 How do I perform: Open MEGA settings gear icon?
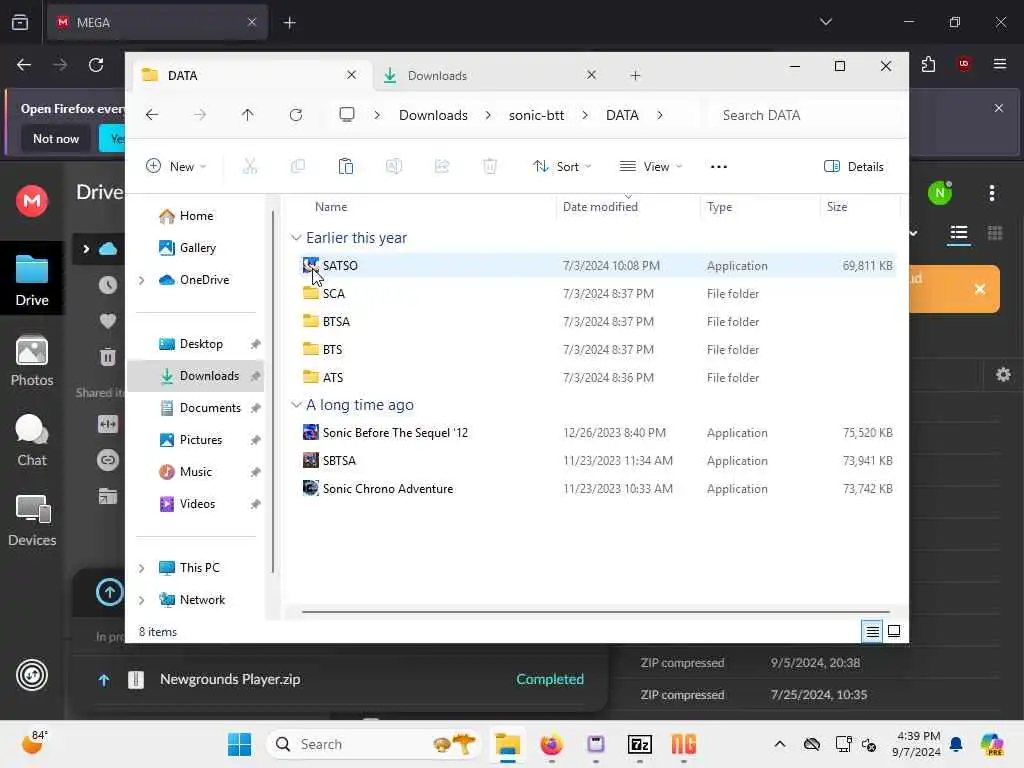[1003, 374]
